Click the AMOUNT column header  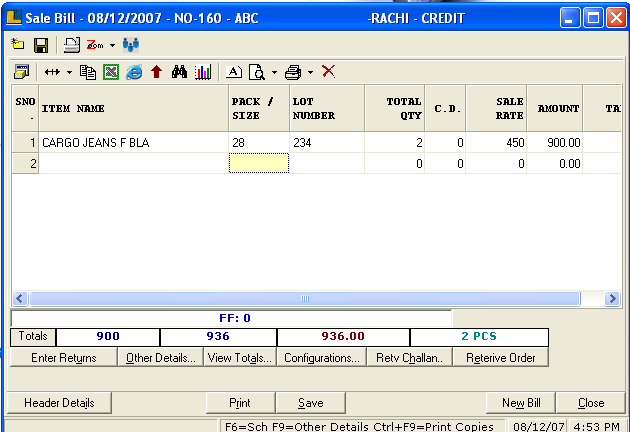pyautogui.click(x=555, y=109)
